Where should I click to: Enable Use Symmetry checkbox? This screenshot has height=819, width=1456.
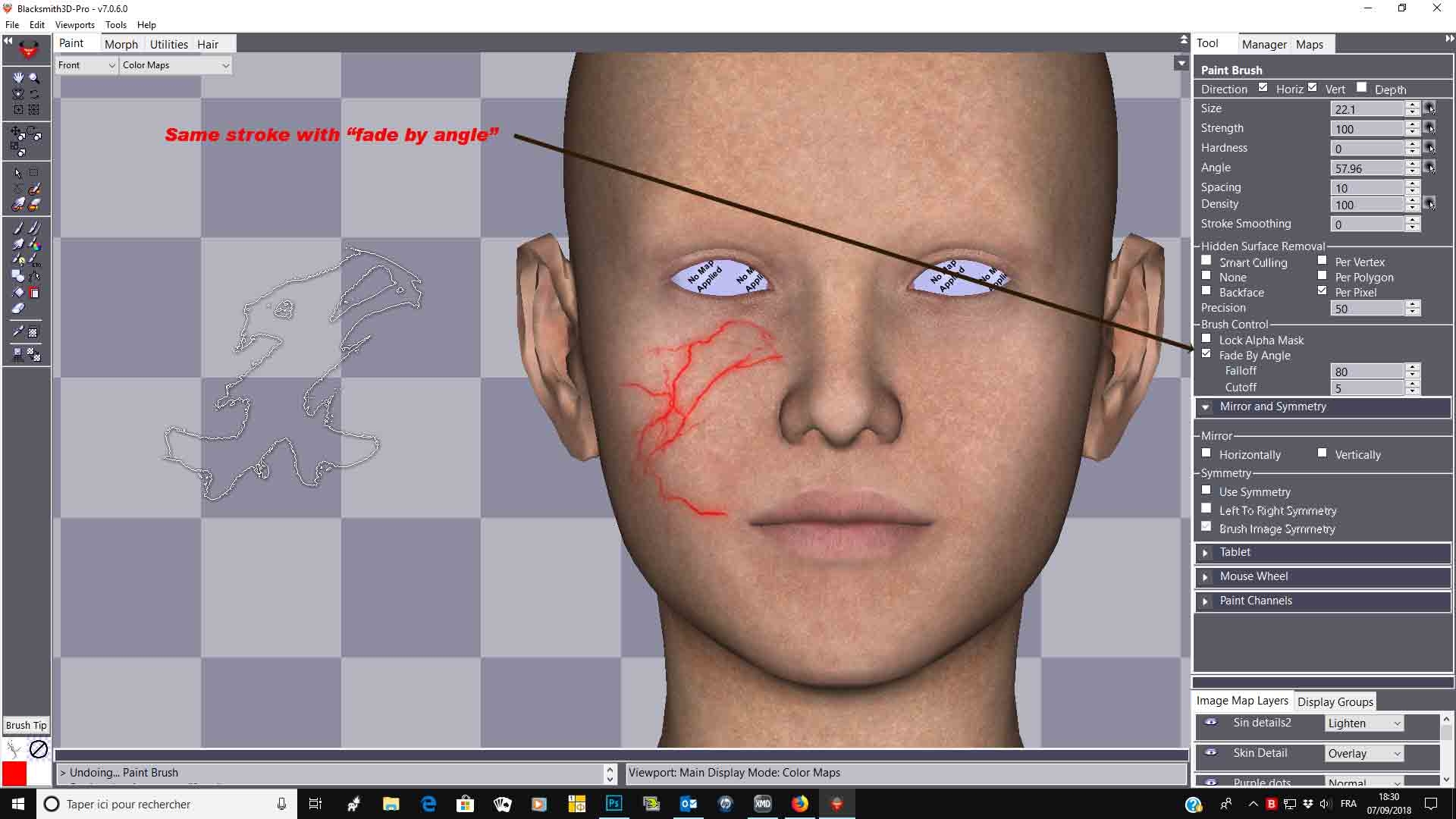(x=1207, y=491)
